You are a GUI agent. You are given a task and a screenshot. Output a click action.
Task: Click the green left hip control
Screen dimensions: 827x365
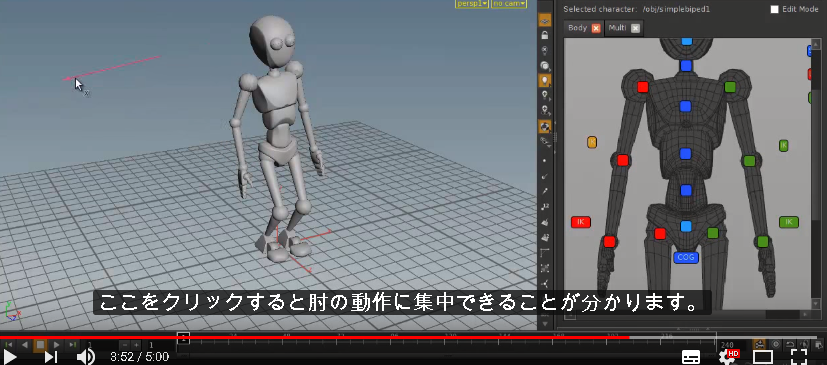click(713, 233)
